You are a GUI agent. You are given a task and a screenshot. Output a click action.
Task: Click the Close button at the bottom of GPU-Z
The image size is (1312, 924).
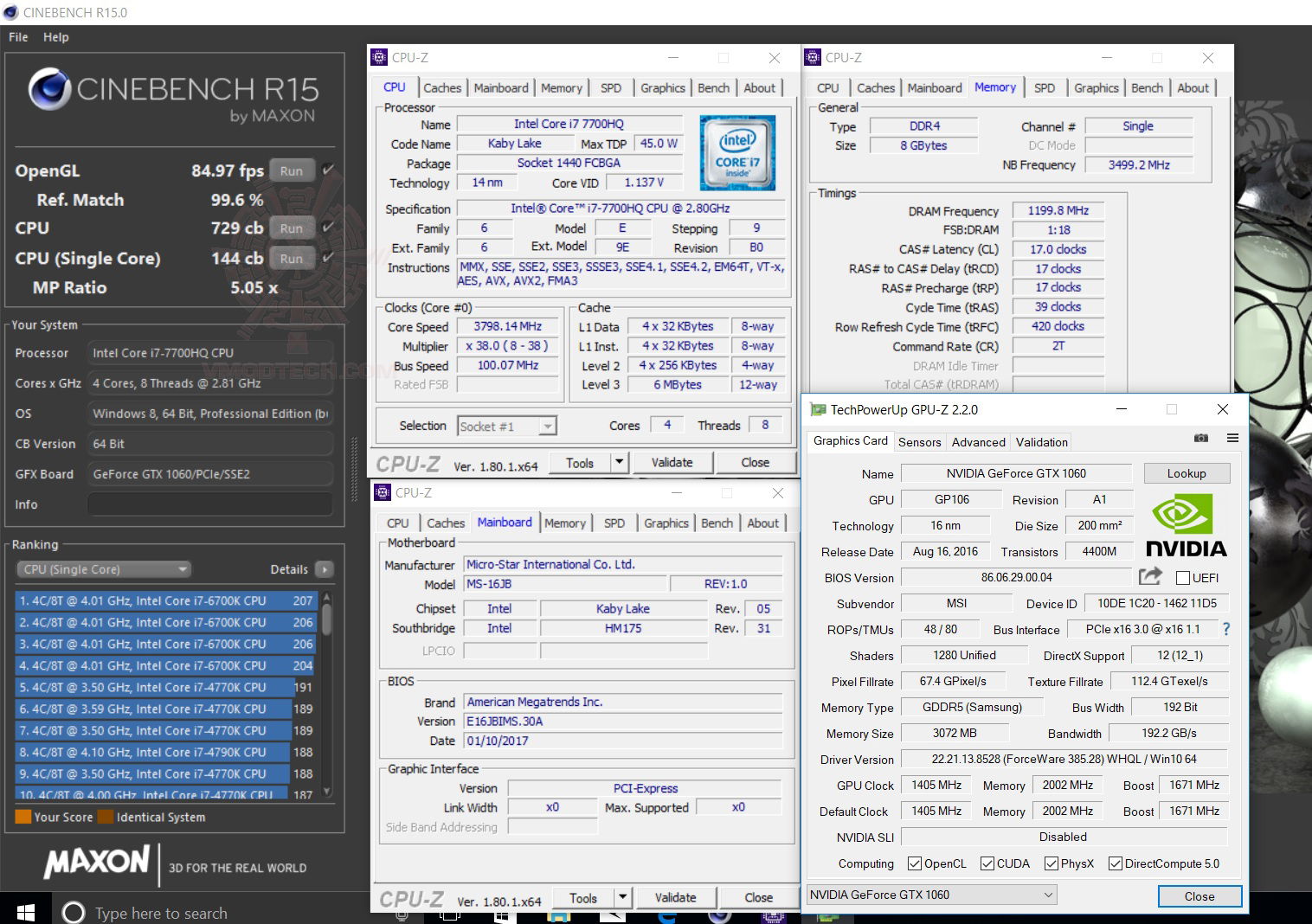point(1199,896)
